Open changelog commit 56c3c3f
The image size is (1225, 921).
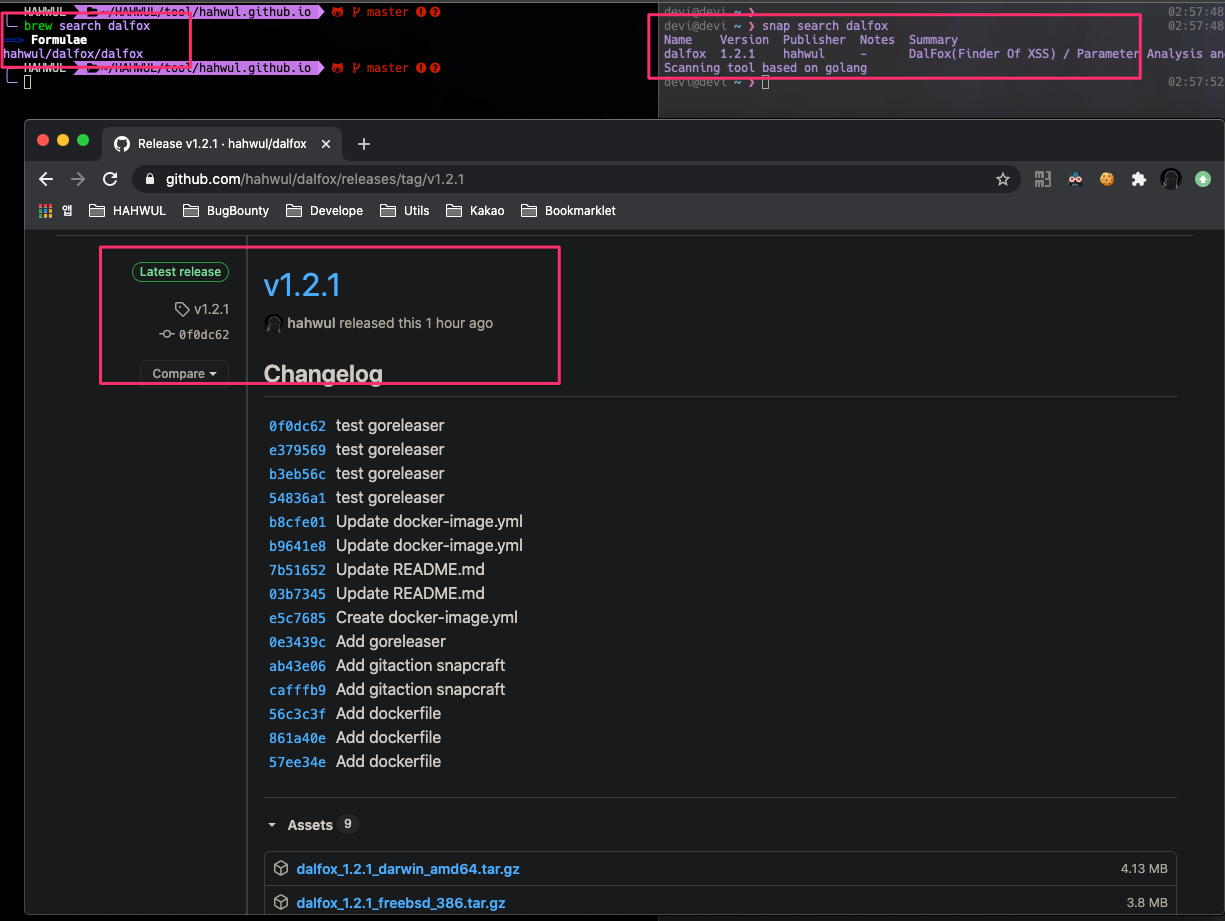click(x=297, y=714)
